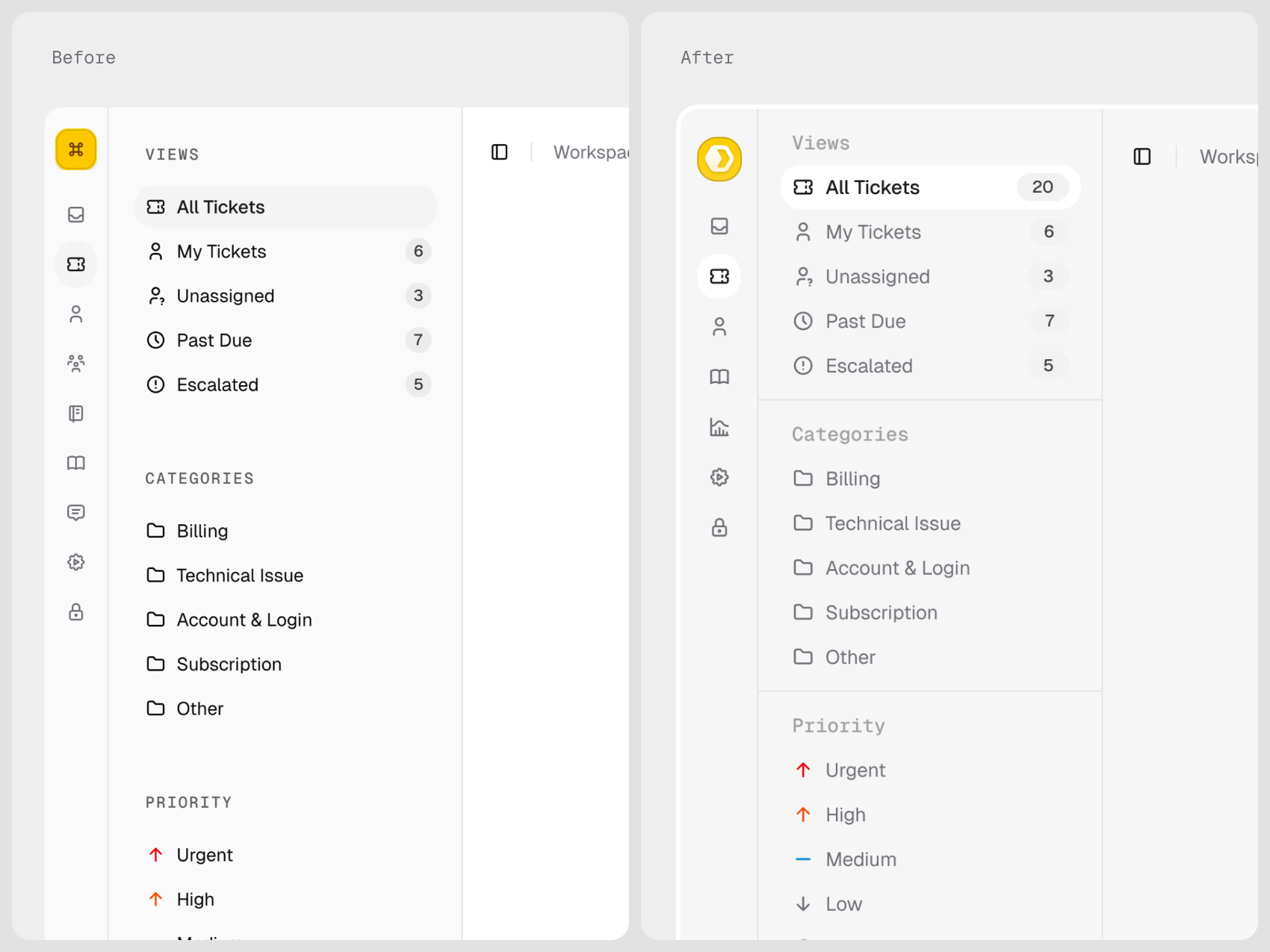Screen dimensions: 1270x952
Task: Select the tickets icon in Before sidebar
Action: [x=76, y=264]
